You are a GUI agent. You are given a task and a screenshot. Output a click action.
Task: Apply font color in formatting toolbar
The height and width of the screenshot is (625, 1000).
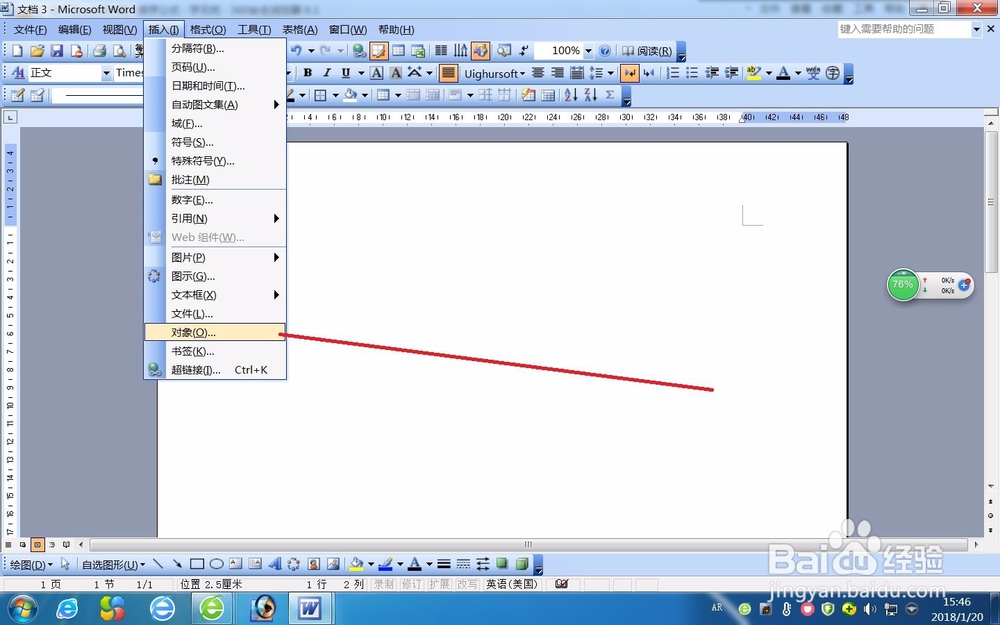[783, 73]
